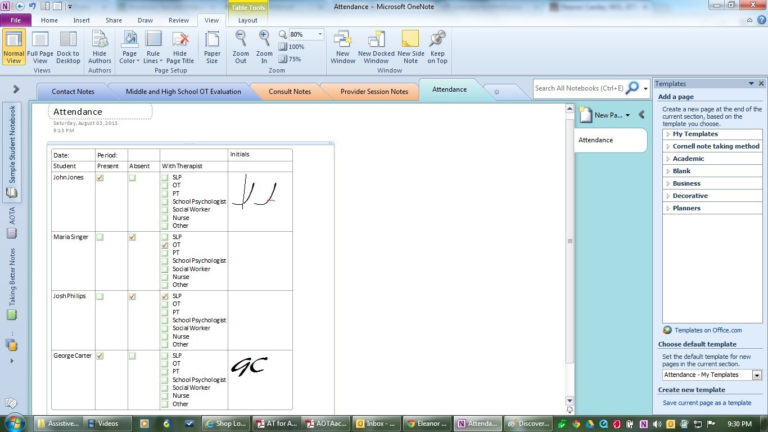Image resolution: width=768 pixels, height=432 pixels.
Task: Click the Undo button in title bar
Action: coord(32,6)
